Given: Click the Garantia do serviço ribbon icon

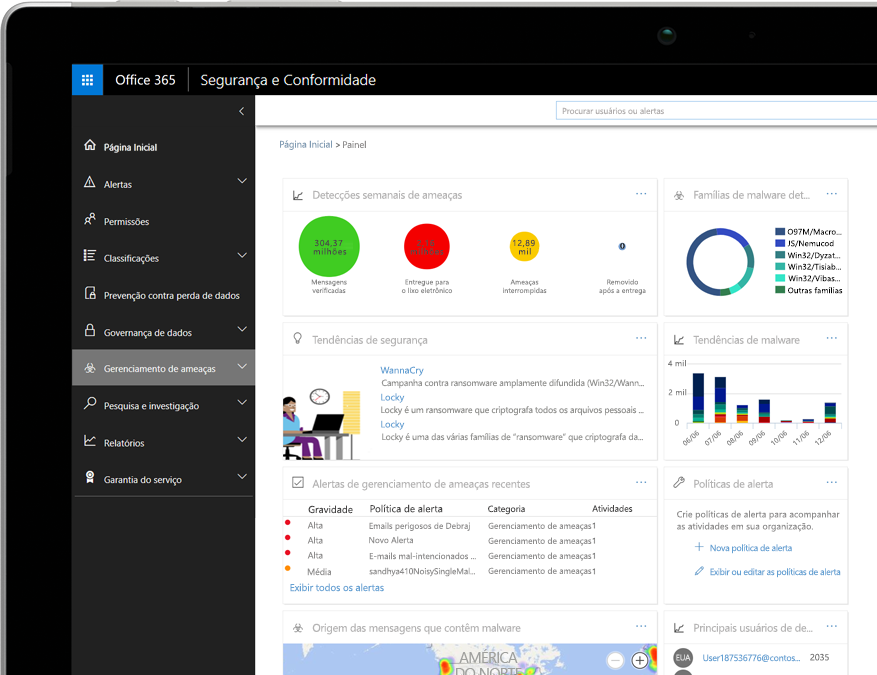Looking at the screenshot, I should point(89,477).
